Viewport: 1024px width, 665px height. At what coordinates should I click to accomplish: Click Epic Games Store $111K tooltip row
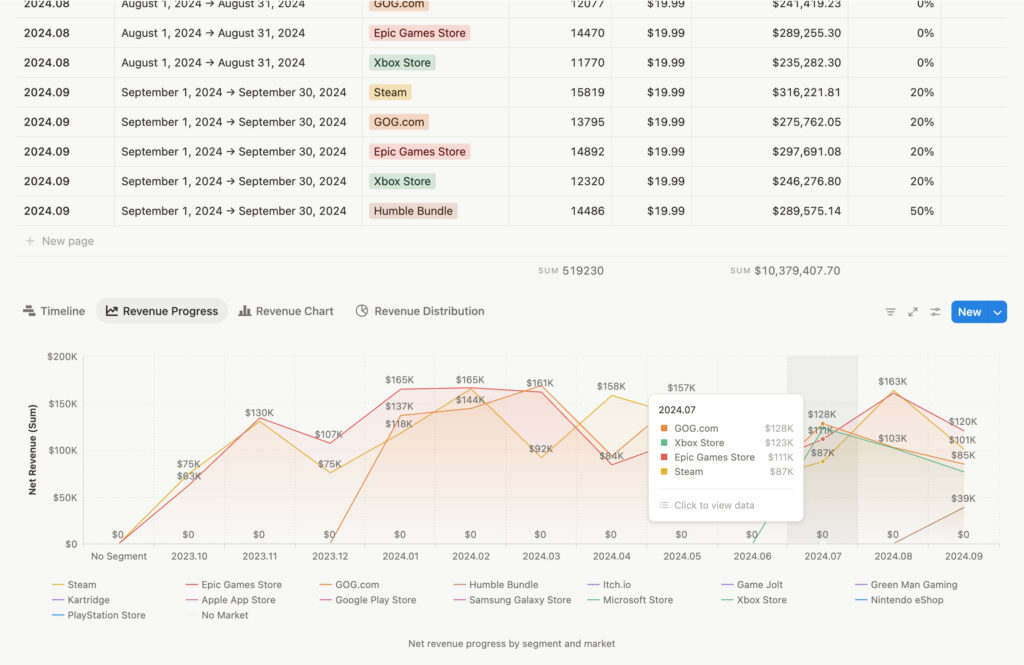(x=726, y=457)
